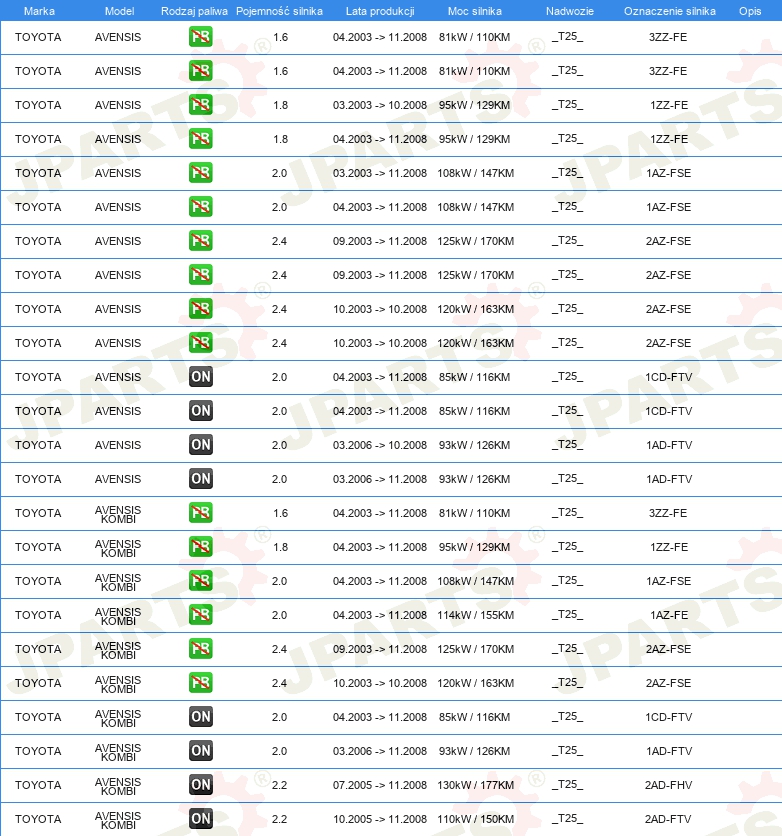Select production dates 03.2003 -> 11.2008
Image resolution: width=782 pixels, height=836 pixels.
click(x=380, y=174)
